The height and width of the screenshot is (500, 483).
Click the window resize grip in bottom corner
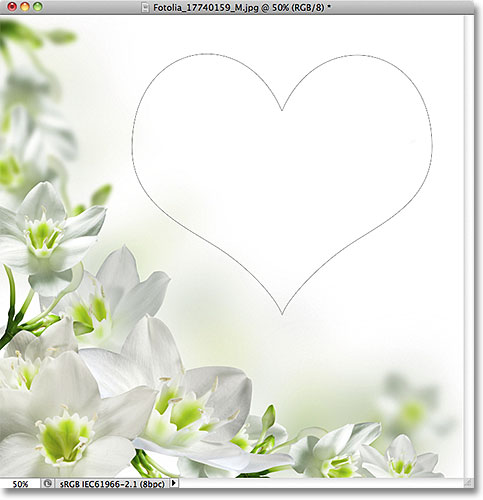point(468,483)
